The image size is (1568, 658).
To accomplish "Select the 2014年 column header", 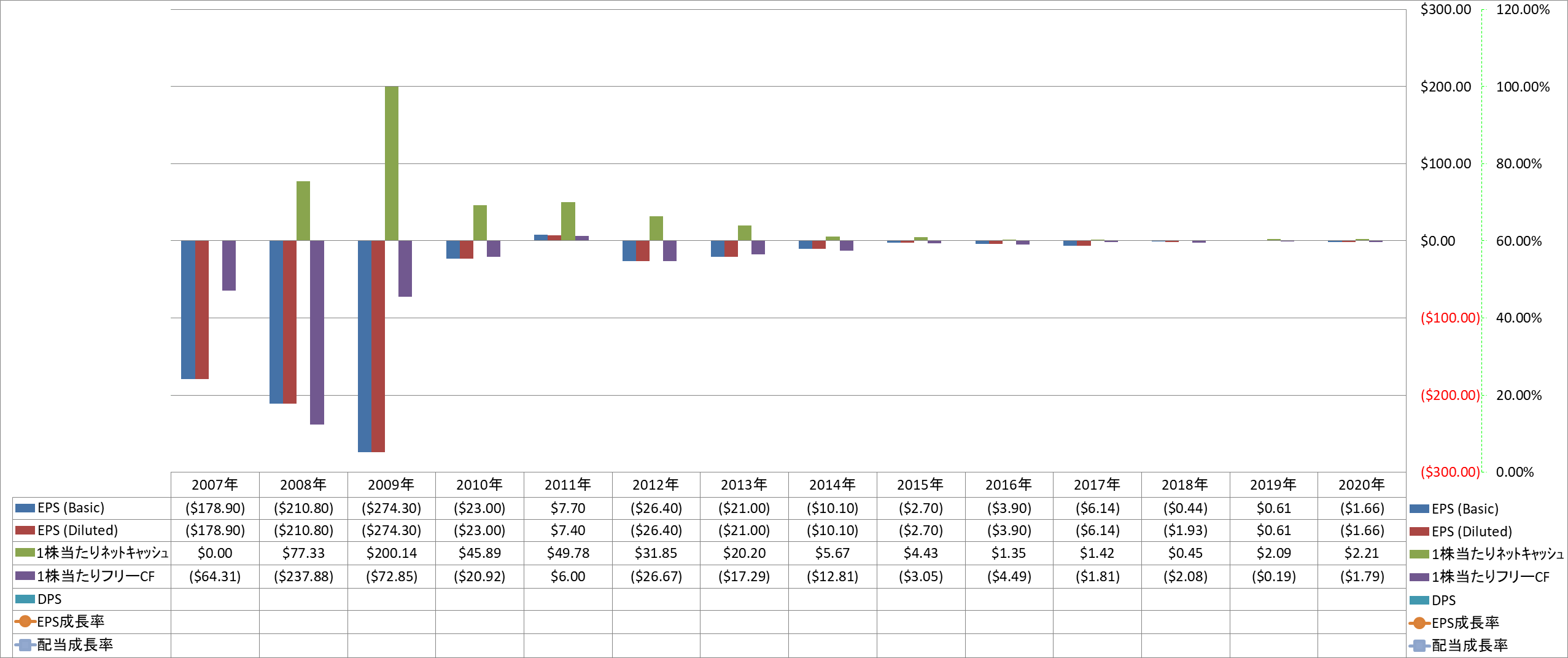I will pyautogui.click(x=833, y=485).
